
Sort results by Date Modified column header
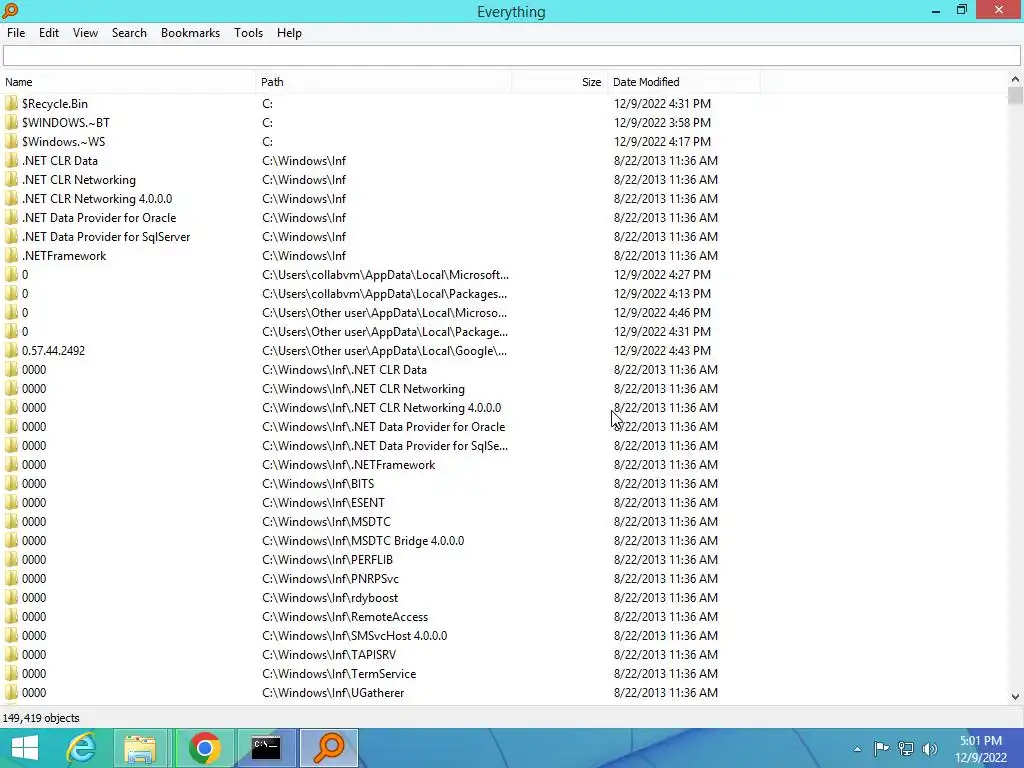684,82
